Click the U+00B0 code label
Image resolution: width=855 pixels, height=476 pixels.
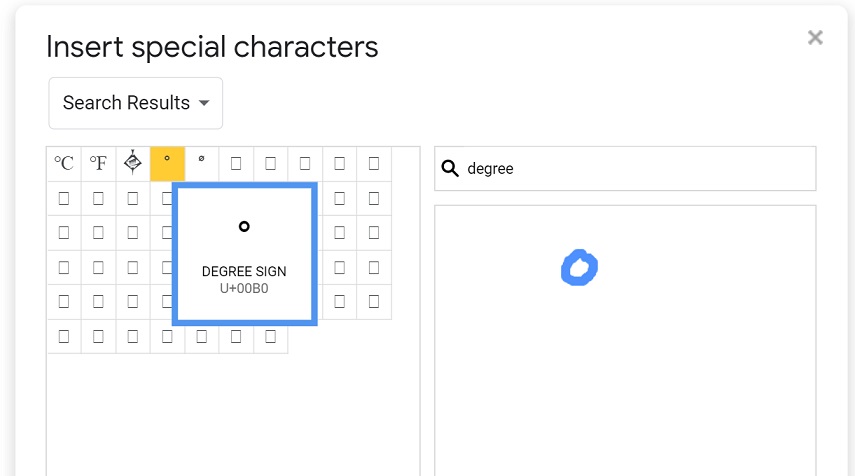coord(244,288)
